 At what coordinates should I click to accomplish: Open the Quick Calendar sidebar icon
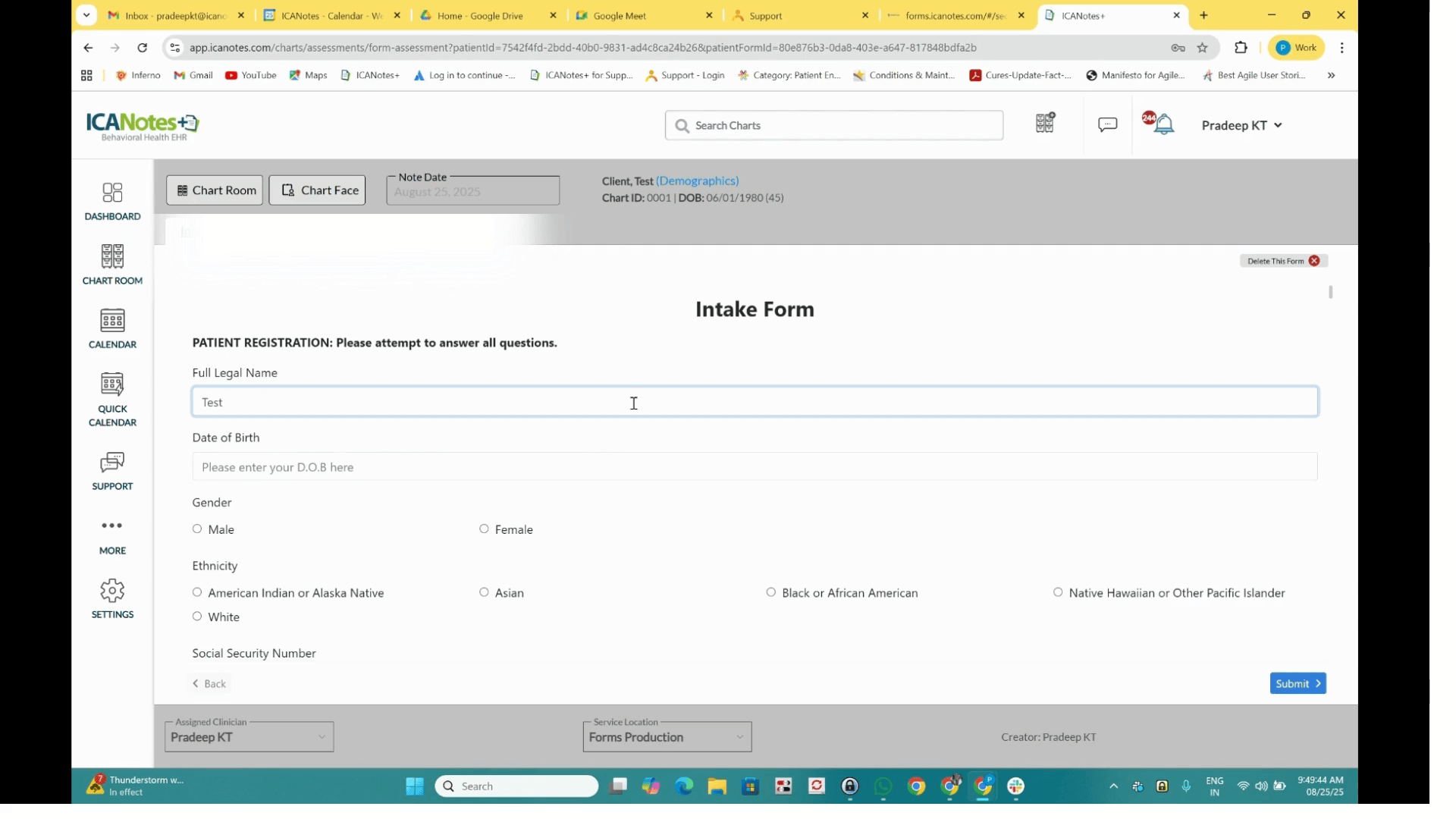(x=112, y=399)
